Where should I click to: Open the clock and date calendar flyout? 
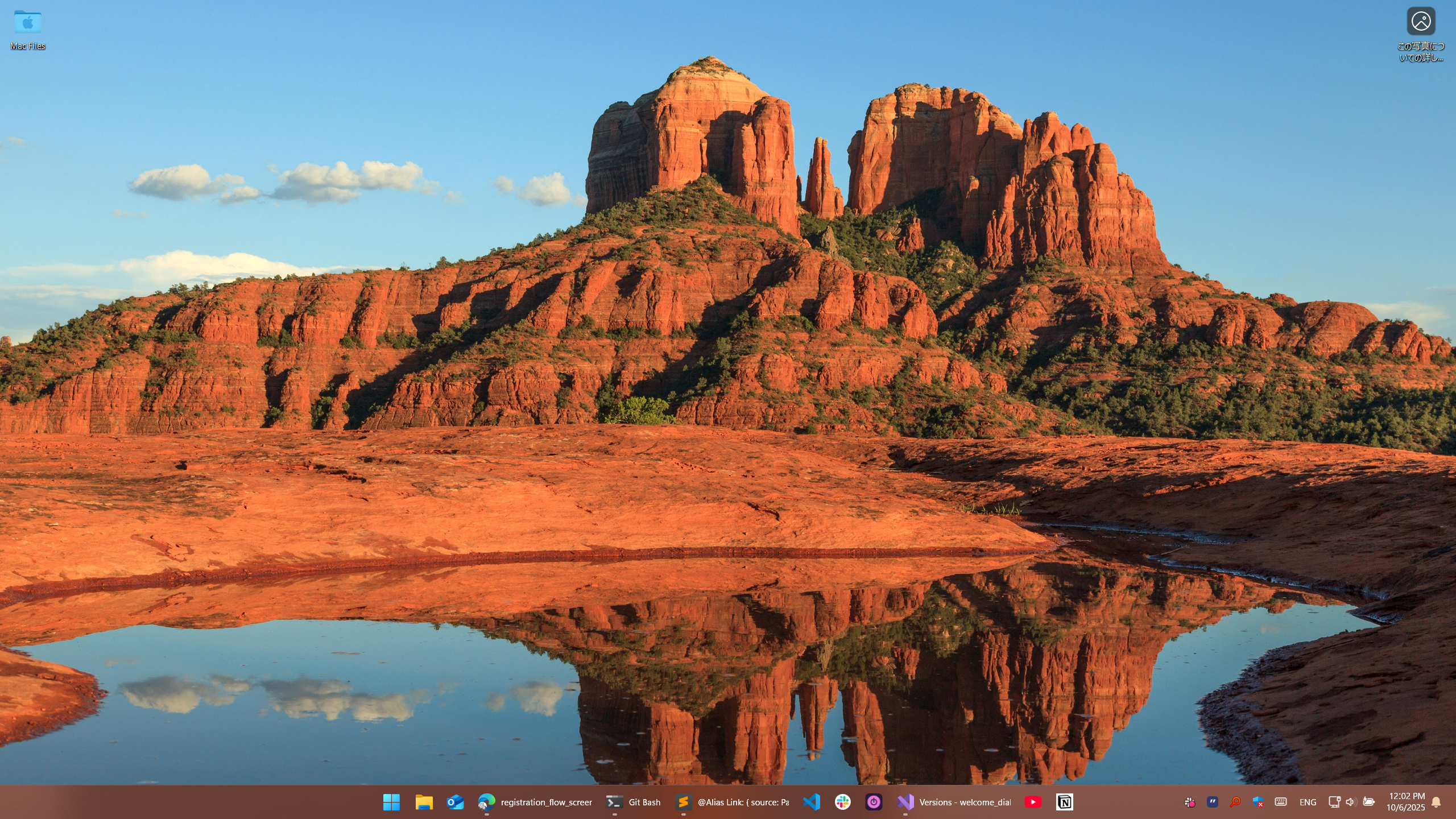tap(1406, 802)
